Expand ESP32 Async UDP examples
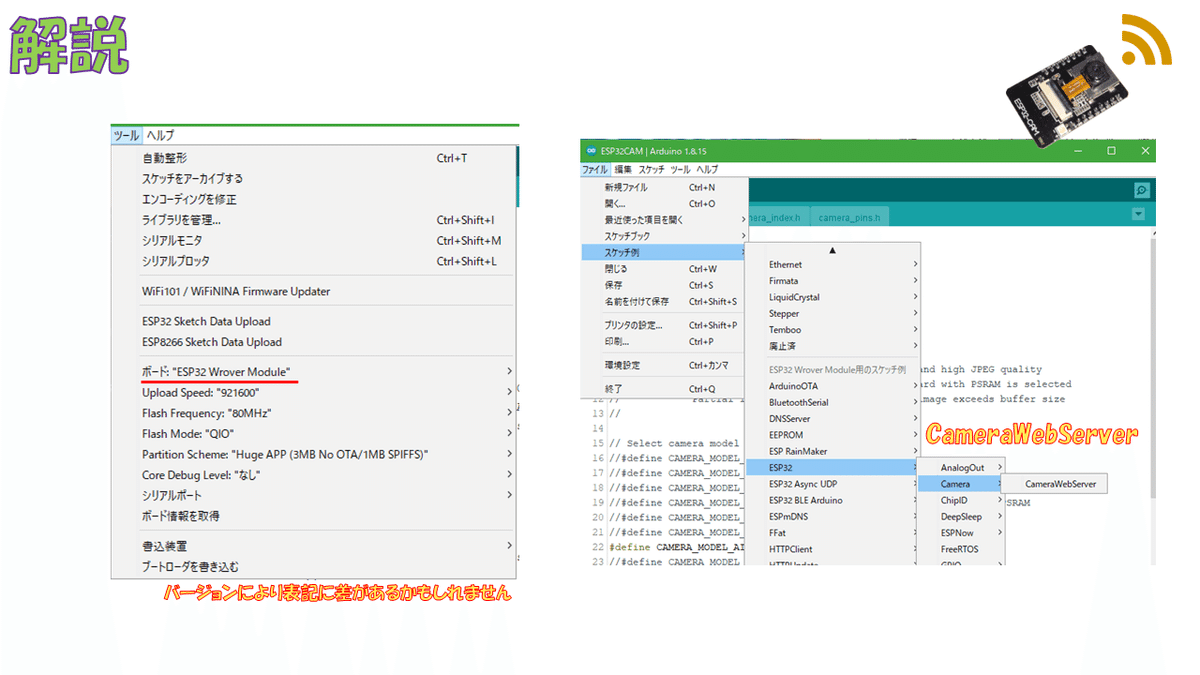 point(832,484)
